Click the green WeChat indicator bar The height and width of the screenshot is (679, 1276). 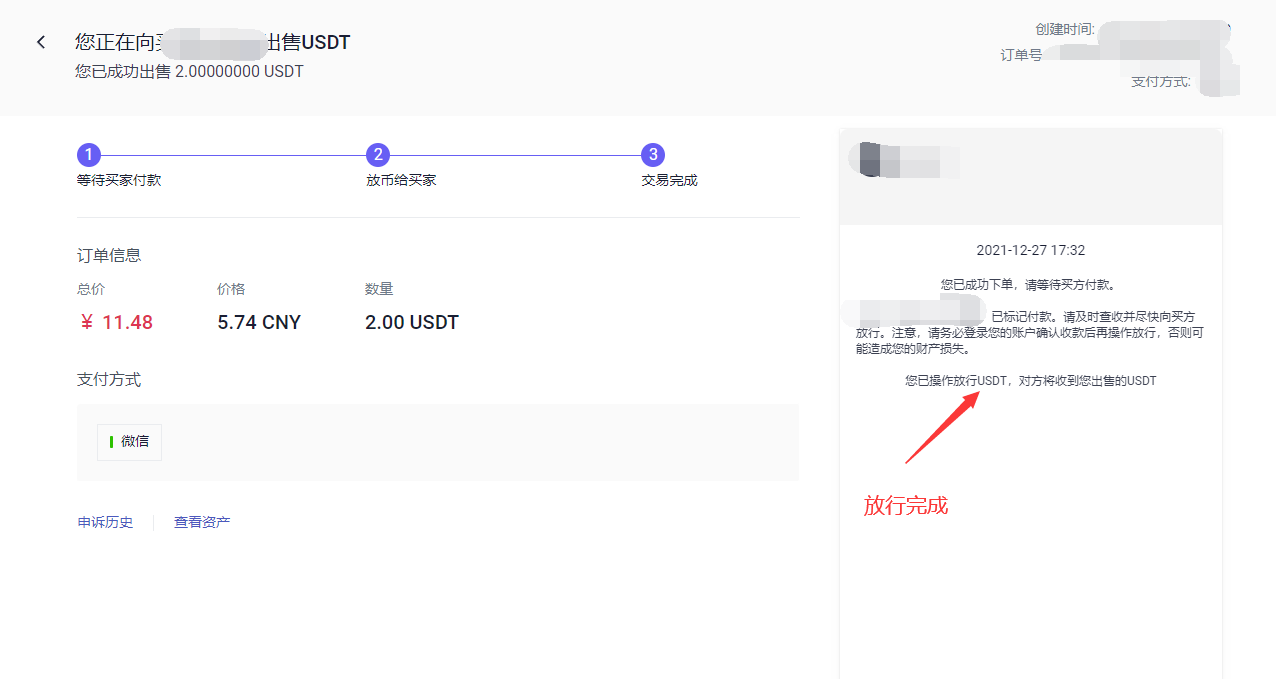pos(111,442)
